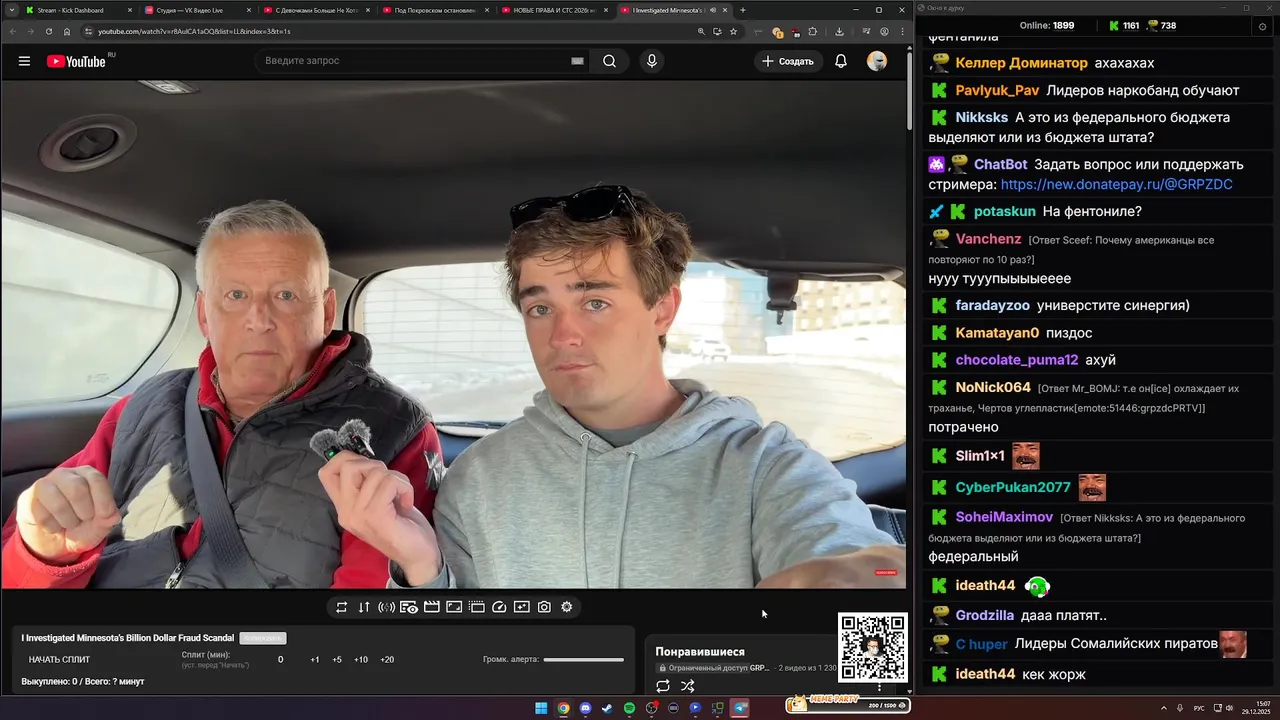
Task: Add +10 minutes to split
Action: [x=361, y=660]
